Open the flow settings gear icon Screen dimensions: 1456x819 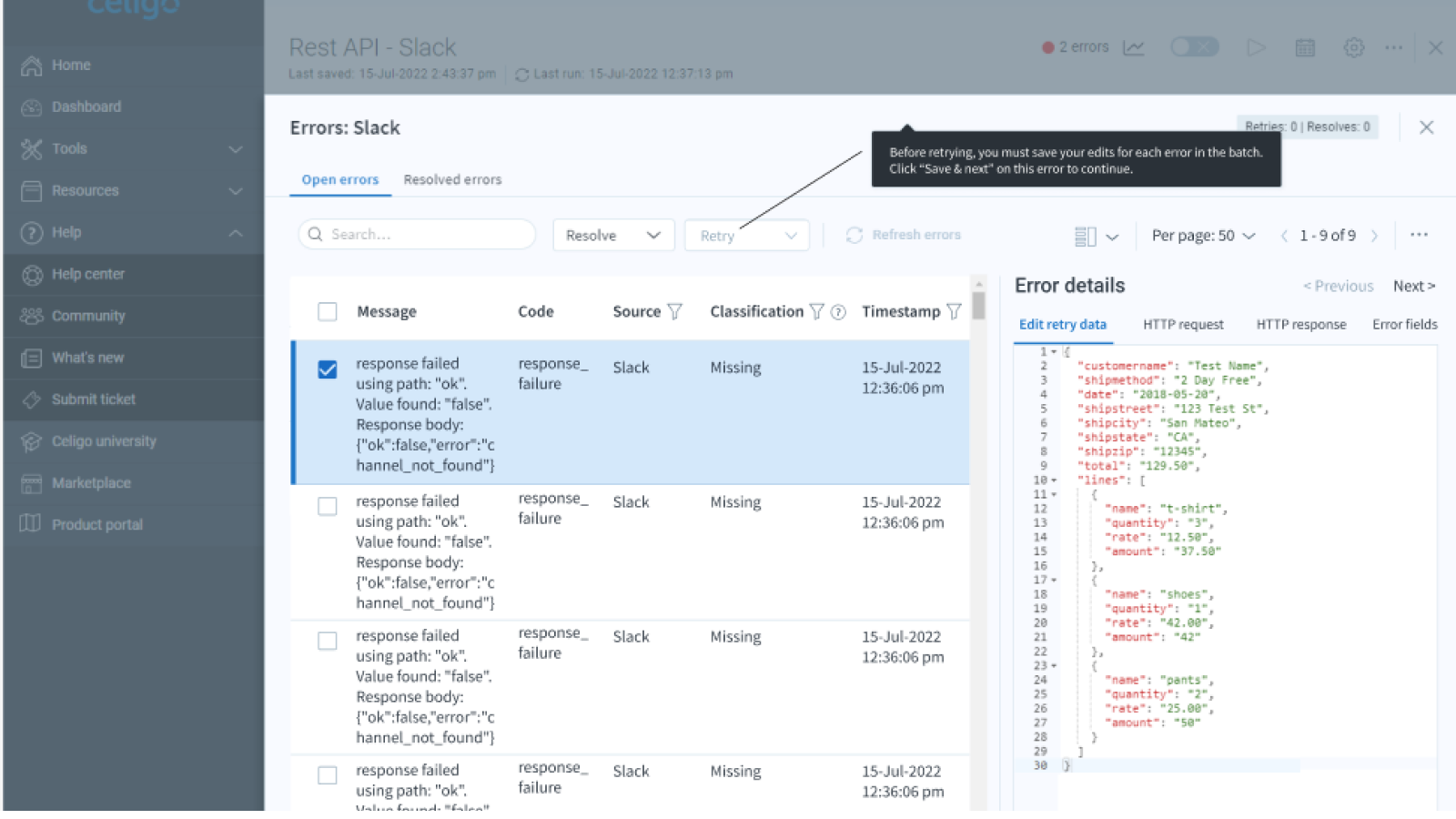1354,47
